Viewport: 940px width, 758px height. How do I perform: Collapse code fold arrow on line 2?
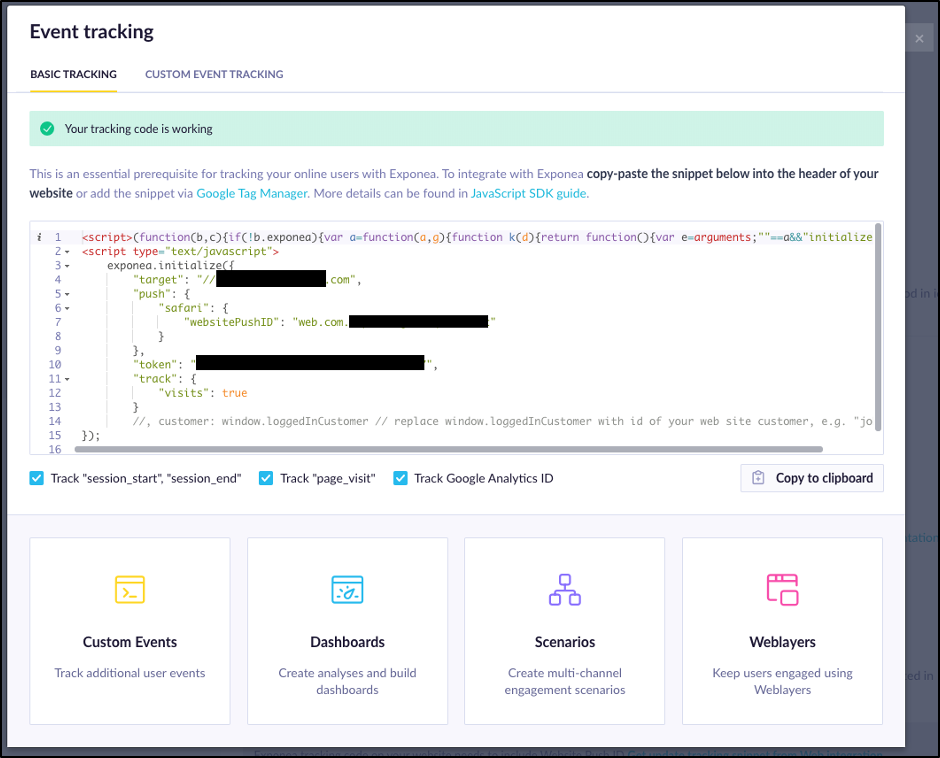(67, 252)
